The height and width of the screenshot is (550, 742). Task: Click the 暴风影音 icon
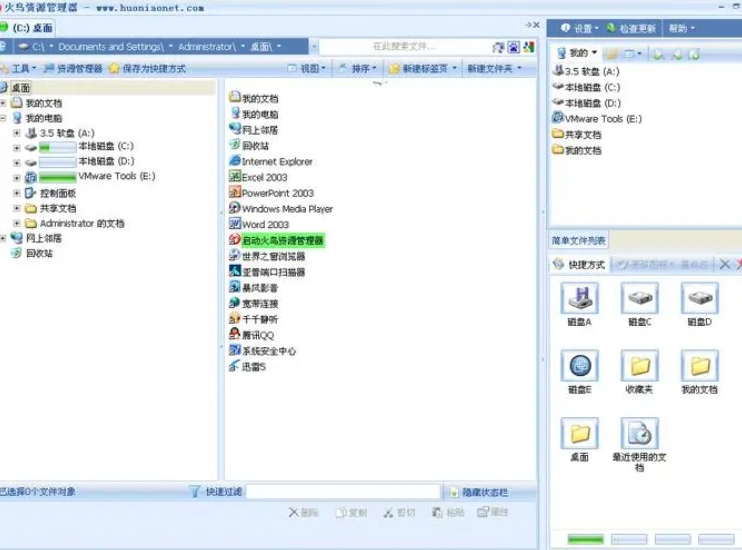pyautogui.click(x=235, y=287)
